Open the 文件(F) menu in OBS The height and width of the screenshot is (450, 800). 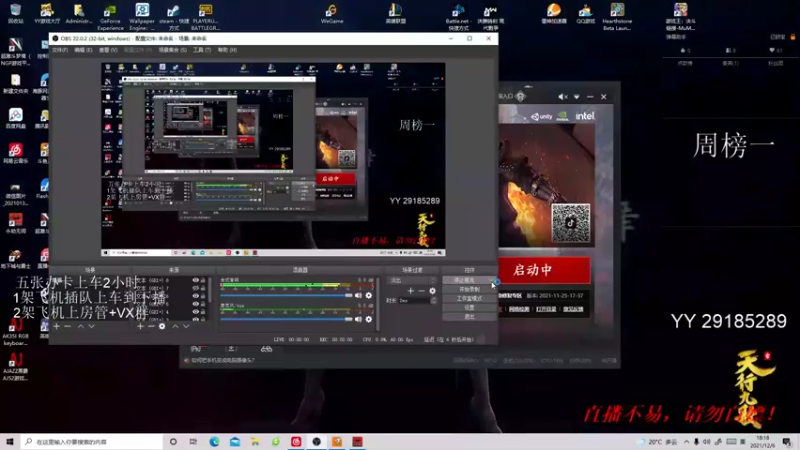(x=60, y=50)
